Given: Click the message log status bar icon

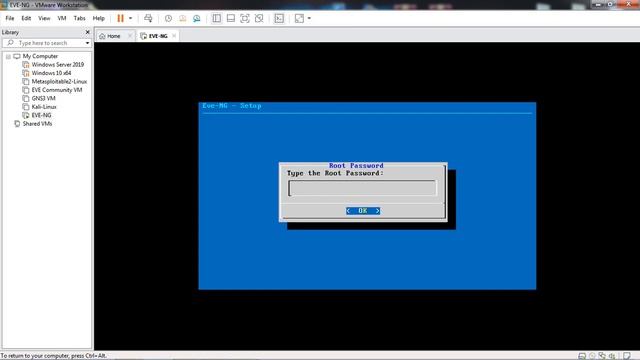Looking at the screenshot, I should click(x=627, y=356).
